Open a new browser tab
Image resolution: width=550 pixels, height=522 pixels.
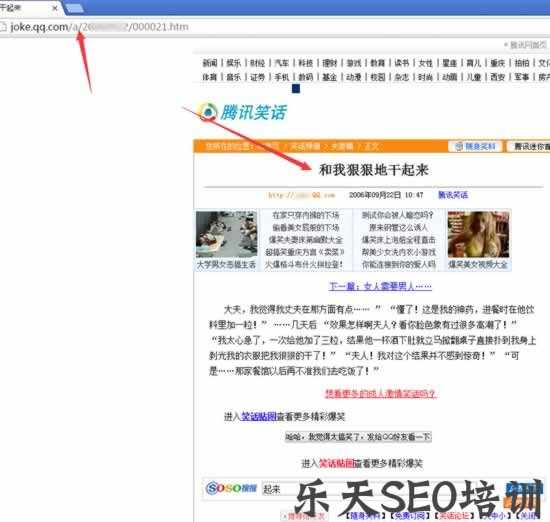tap(74, 8)
